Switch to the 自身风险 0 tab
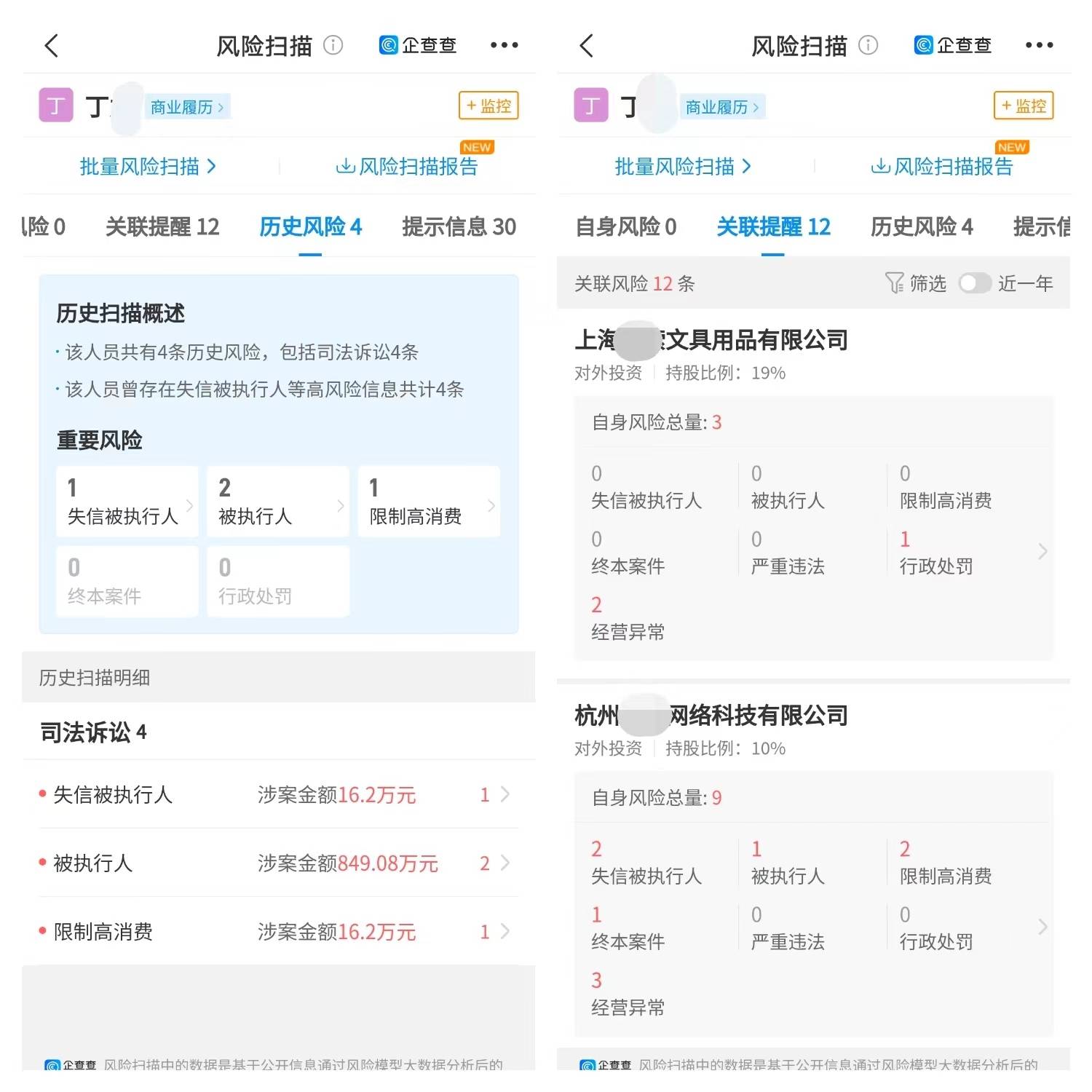 click(x=626, y=227)
